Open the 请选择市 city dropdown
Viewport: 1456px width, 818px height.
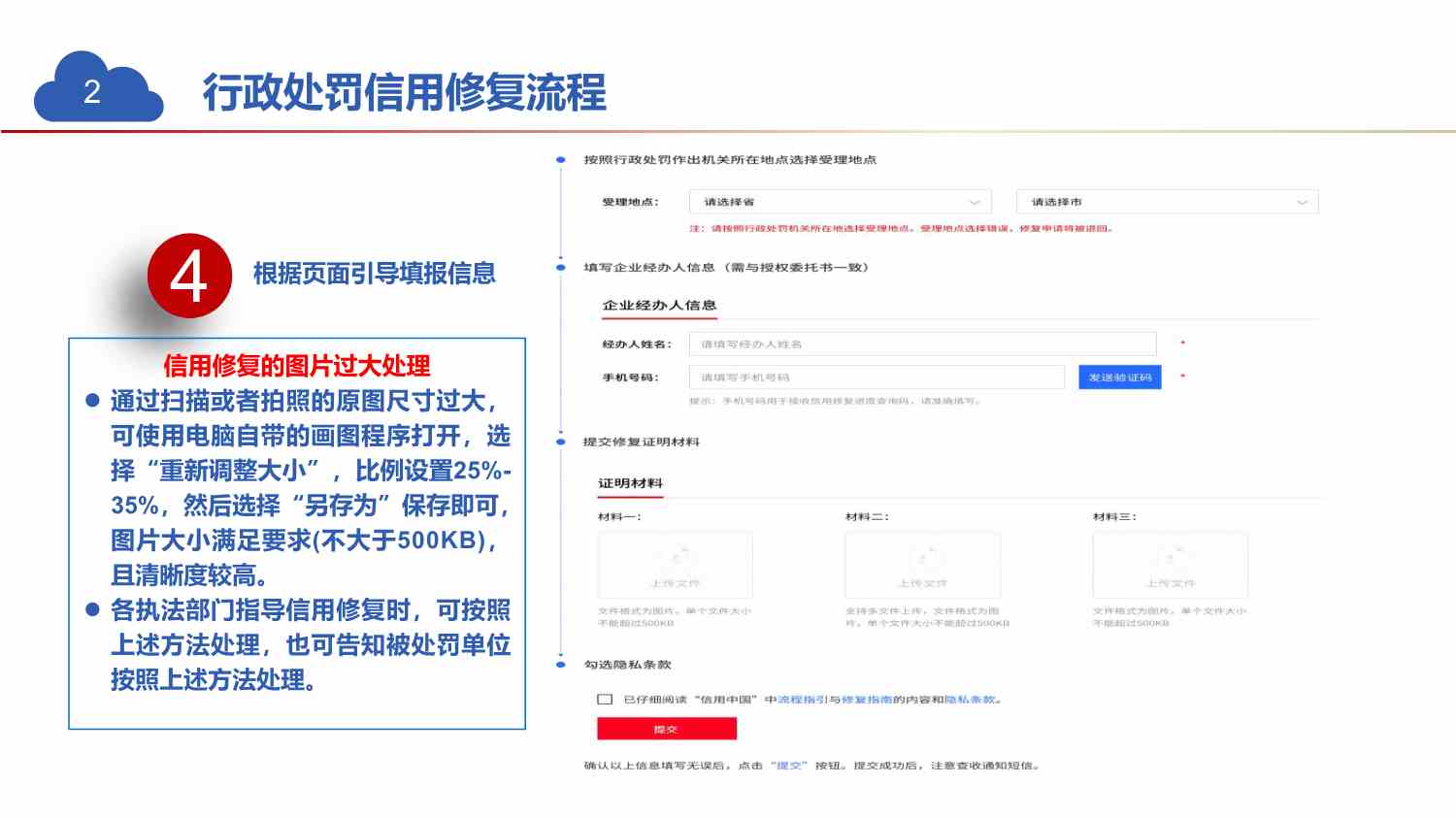click(x=1168, y=202)
